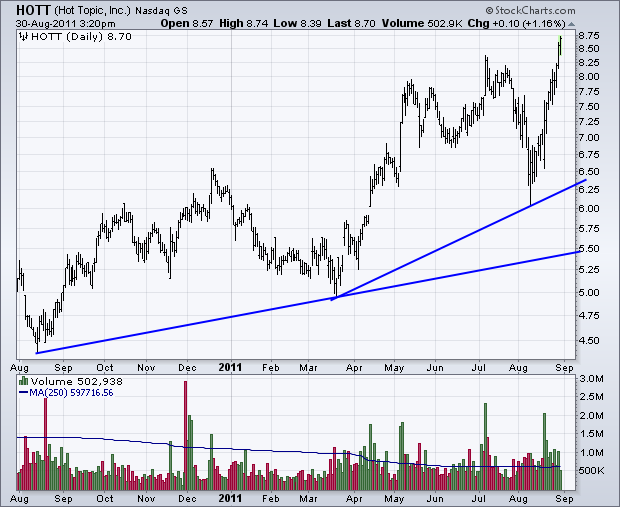Screen dimensions: 620x507
Task: Click the 6.00 price axis label
Action: pos(589,209)
